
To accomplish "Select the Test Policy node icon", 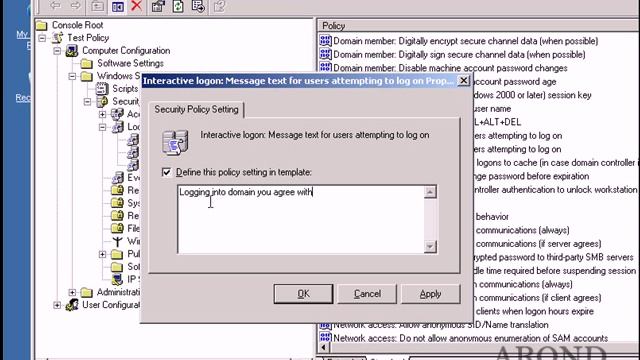I will 58,38.
